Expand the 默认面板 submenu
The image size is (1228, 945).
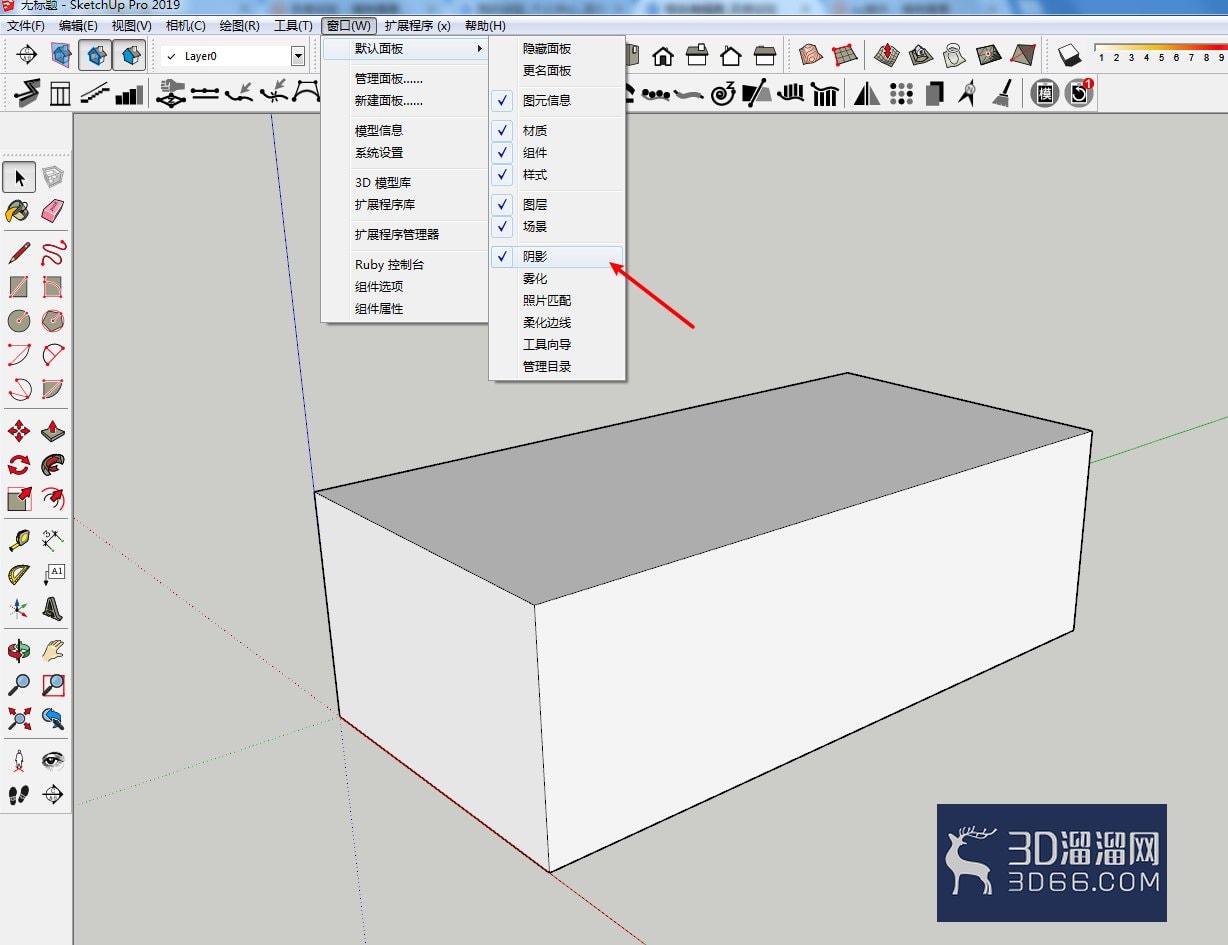[405, 48]
